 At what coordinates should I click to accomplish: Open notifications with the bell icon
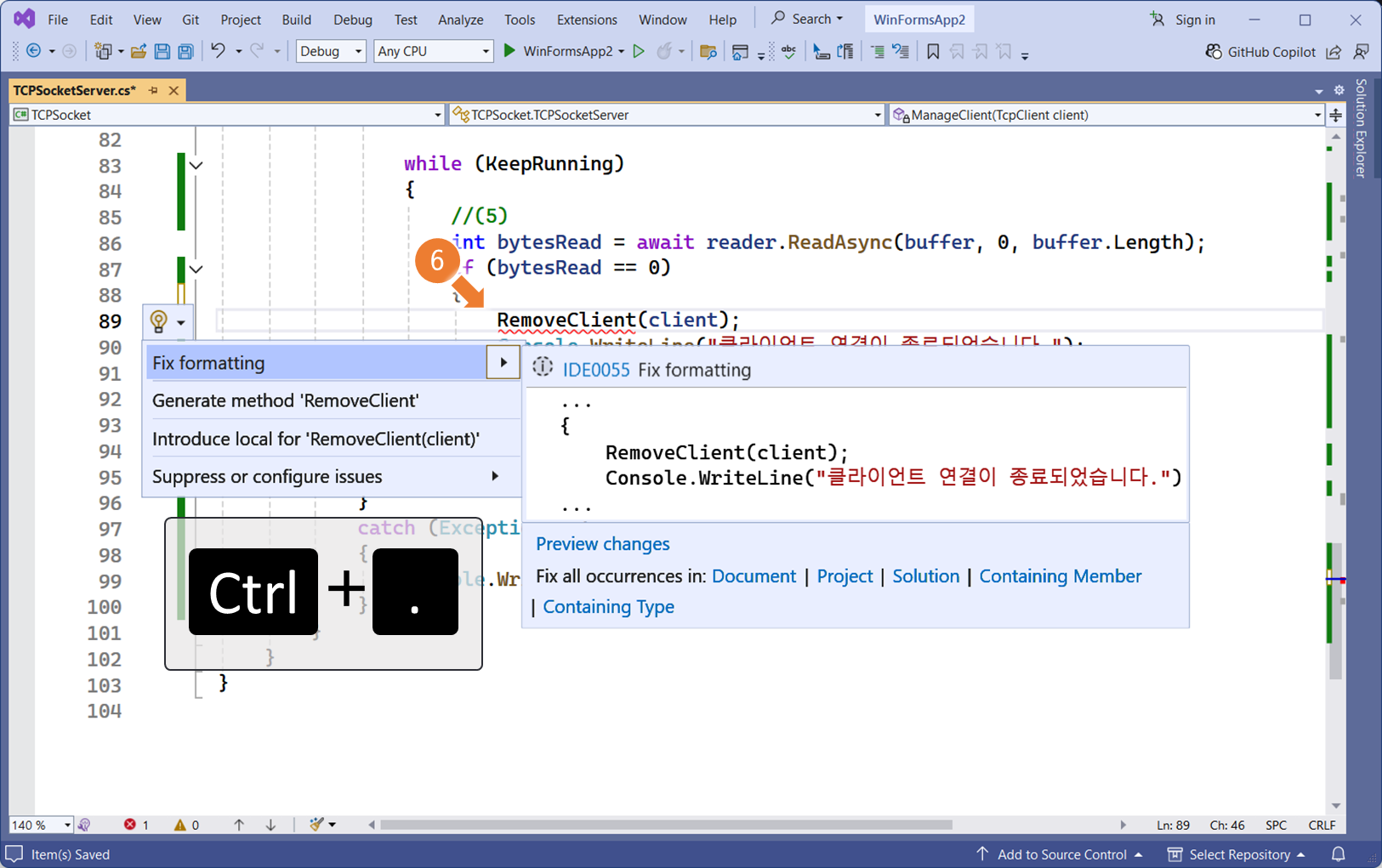click(1338, 854)
